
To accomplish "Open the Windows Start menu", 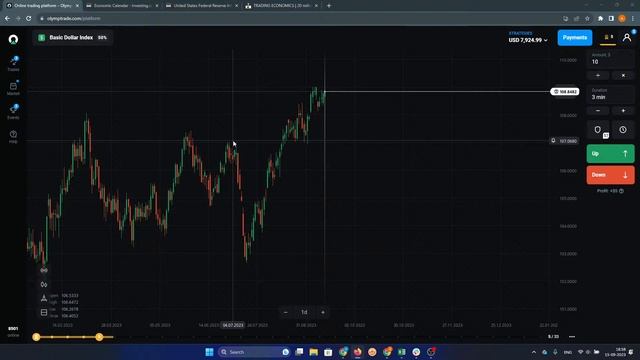I will pyautogui.click(x=209, y=352).
